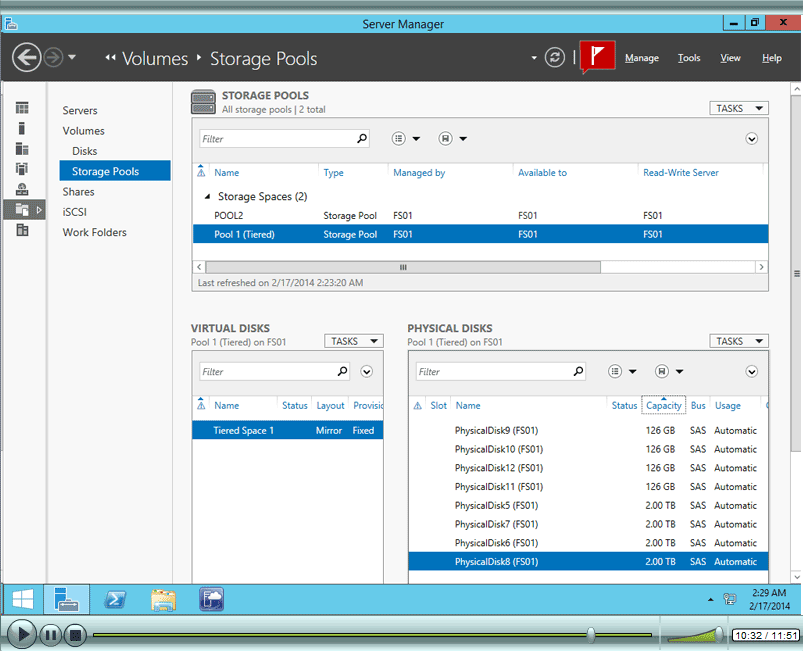Click the Physical Disks filter search icon
Image resolution: width=803 pixels, height=651 pixels.
(578, 371)
